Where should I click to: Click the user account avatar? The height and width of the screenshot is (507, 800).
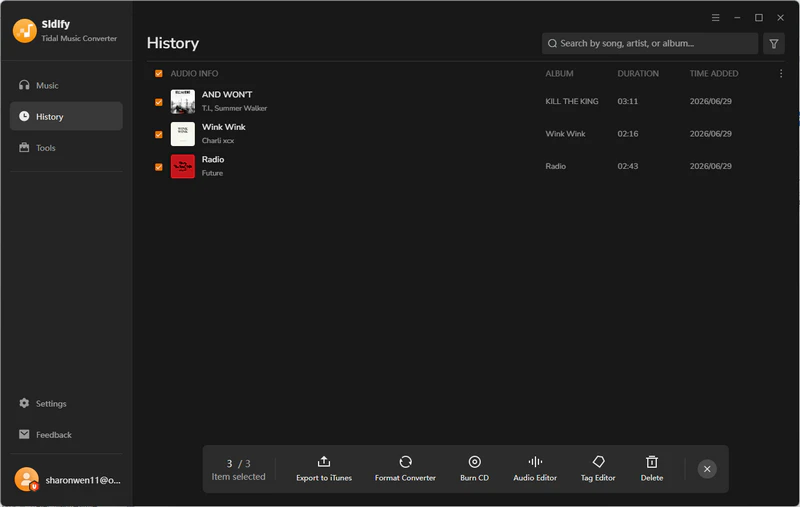tap(27, 479)
